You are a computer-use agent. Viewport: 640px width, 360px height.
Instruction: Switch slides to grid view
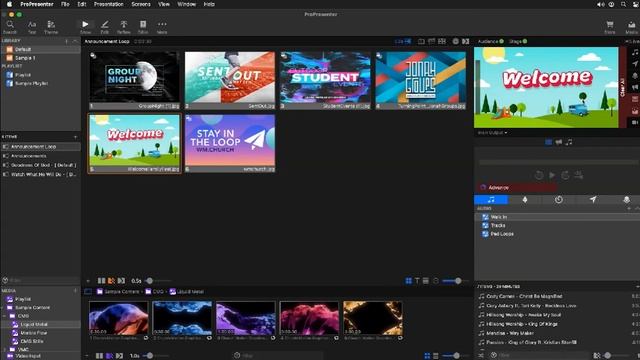(x=409, y=281)
